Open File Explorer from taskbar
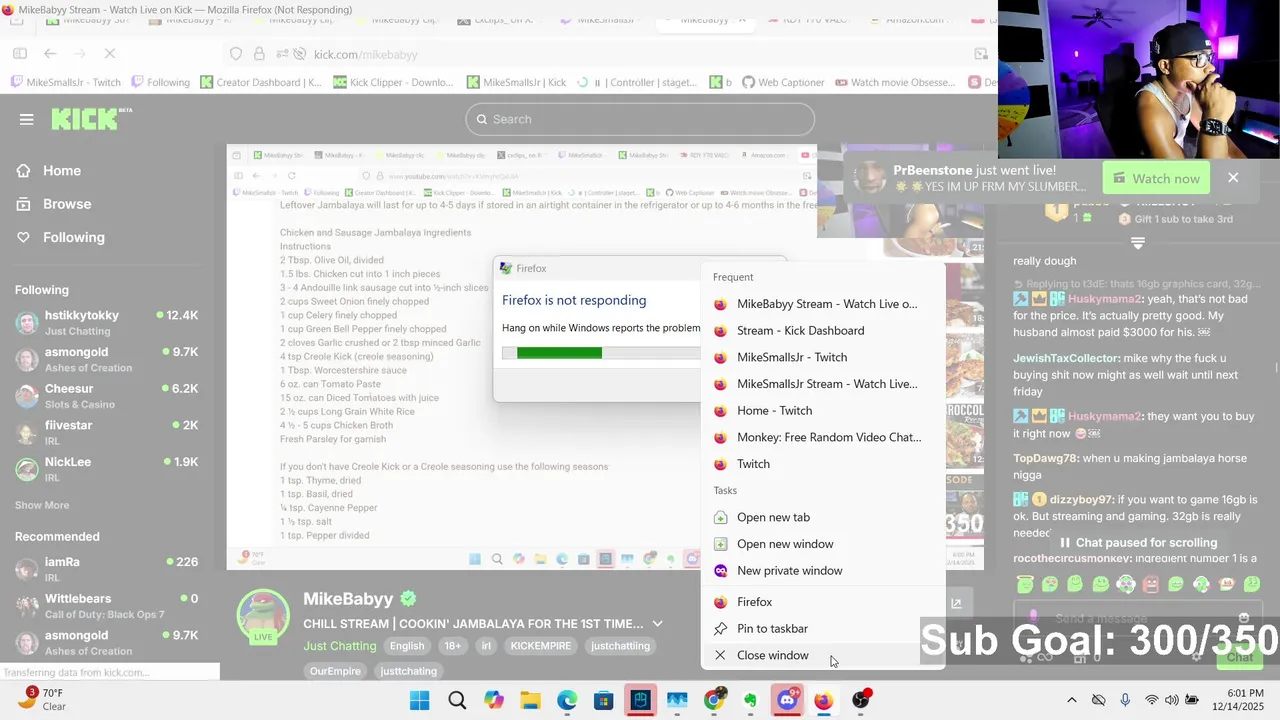1280x720 pixels. click(x=530, y=700)
